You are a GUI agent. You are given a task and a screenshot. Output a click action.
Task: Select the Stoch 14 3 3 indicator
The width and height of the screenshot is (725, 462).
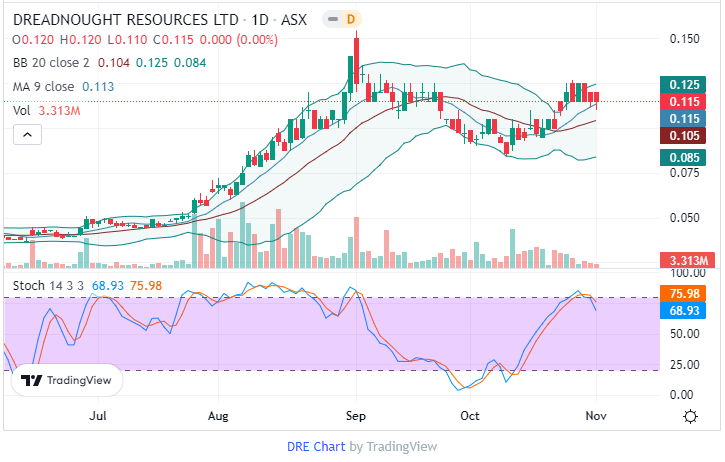[x=48, y=285]
